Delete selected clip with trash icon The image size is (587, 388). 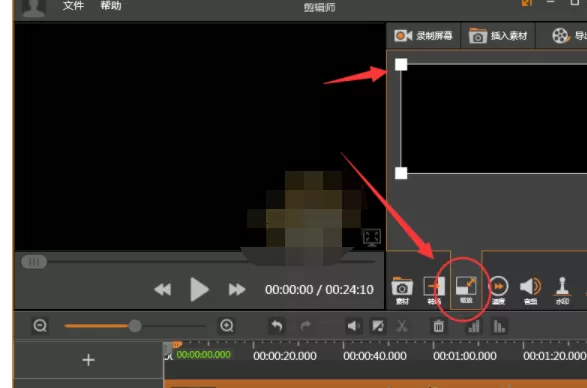pyautogui.click(x=438, y=326)
